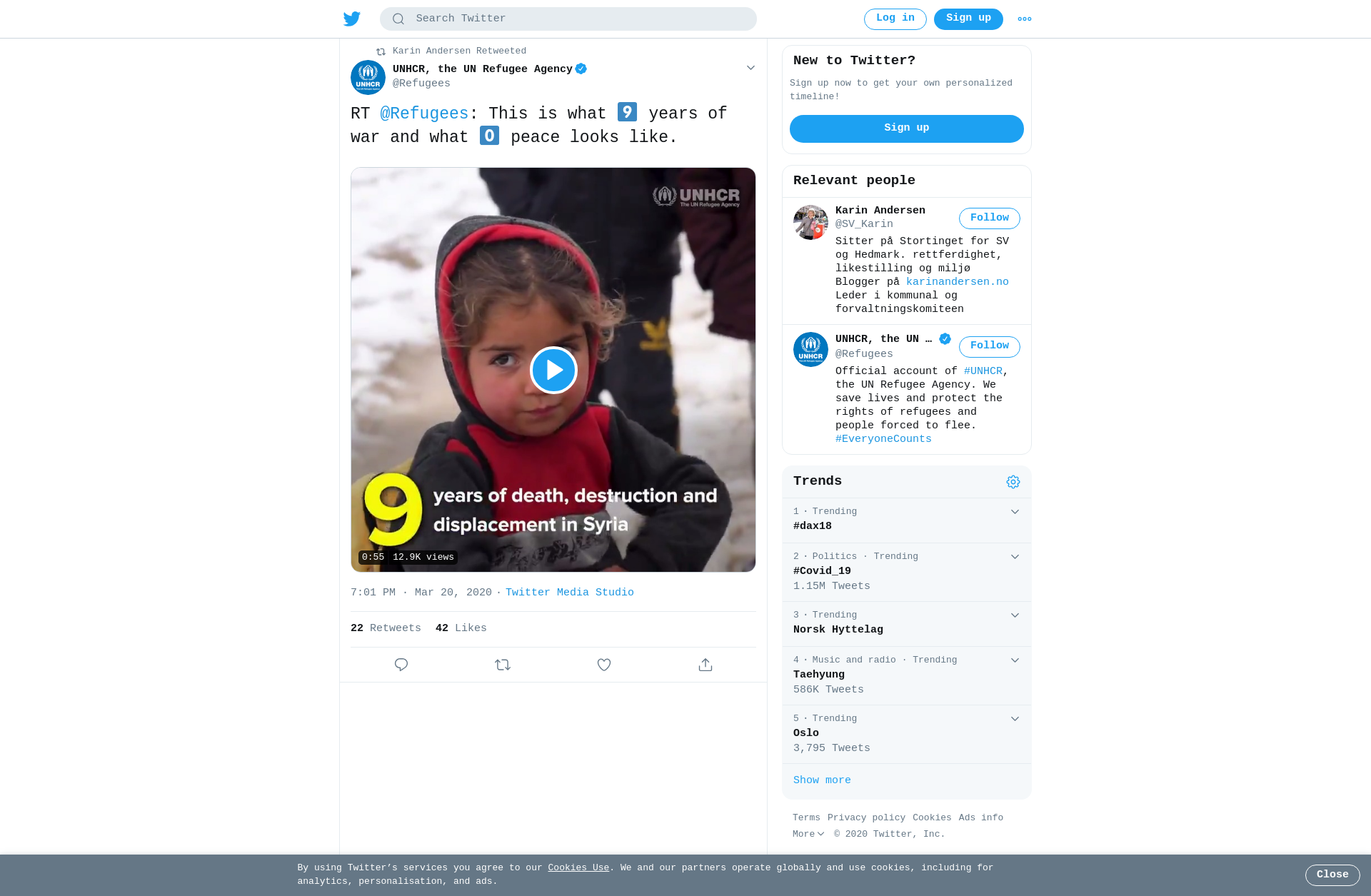
Task: Follow the UNHCR @Refugees account
Action: 989,346
